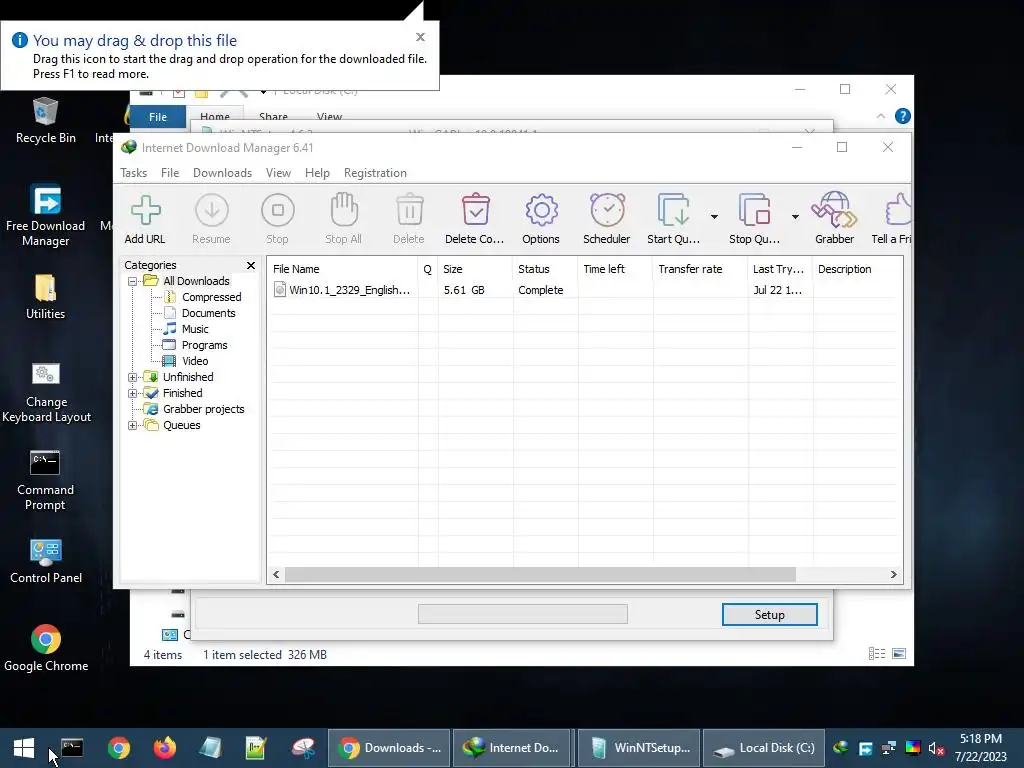Viewport: 1024px width, 768px height.
Task: Click the muted volume tray icon
Action: pos(936,748)
